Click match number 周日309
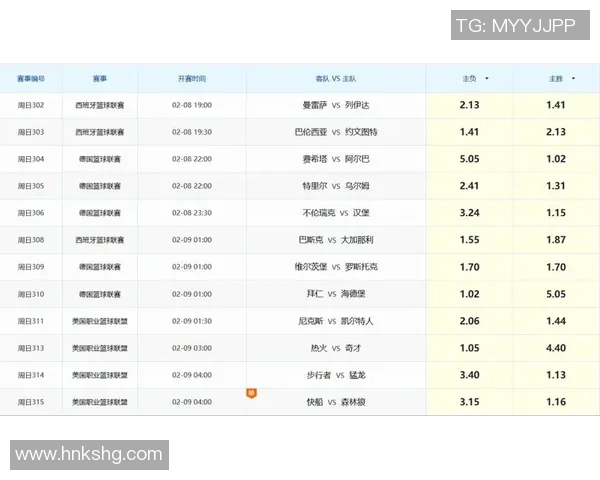600x480 pixels. [x=31, y=267]
